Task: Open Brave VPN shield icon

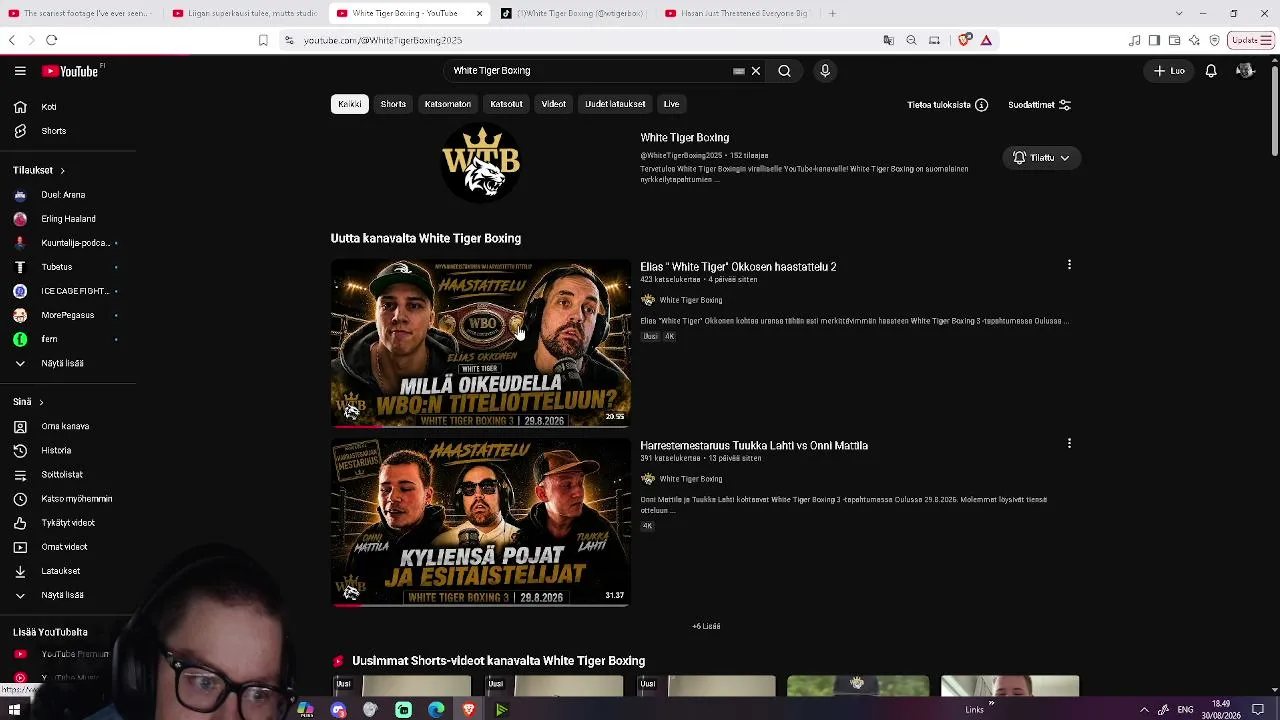Action: [1214, 40]
